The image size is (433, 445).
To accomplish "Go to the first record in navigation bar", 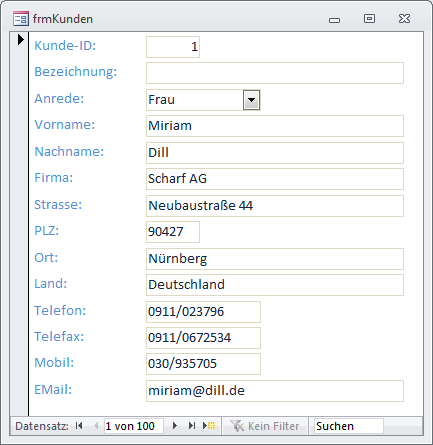I will coord(79,426).
